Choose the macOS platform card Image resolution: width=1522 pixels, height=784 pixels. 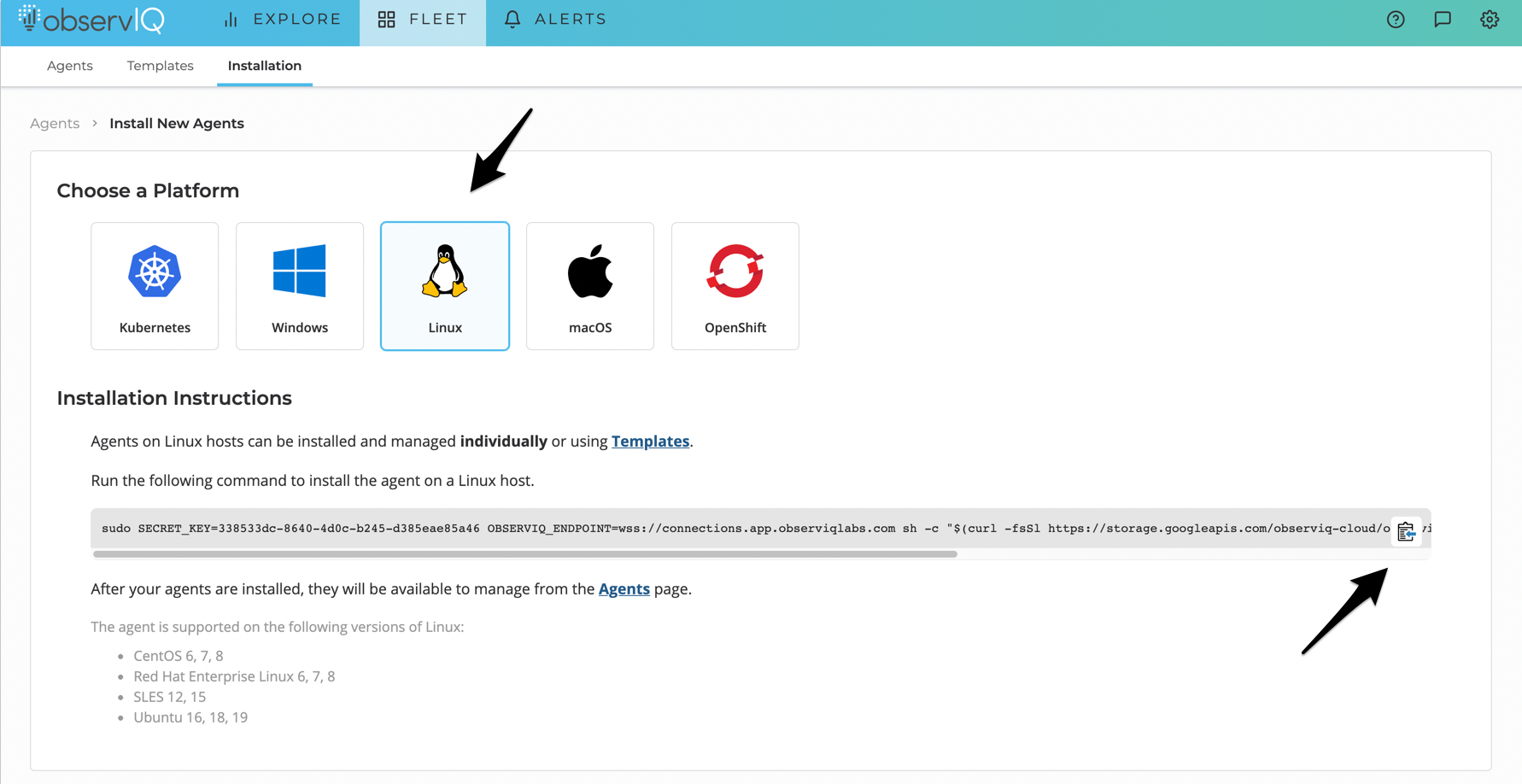(590, 286)
